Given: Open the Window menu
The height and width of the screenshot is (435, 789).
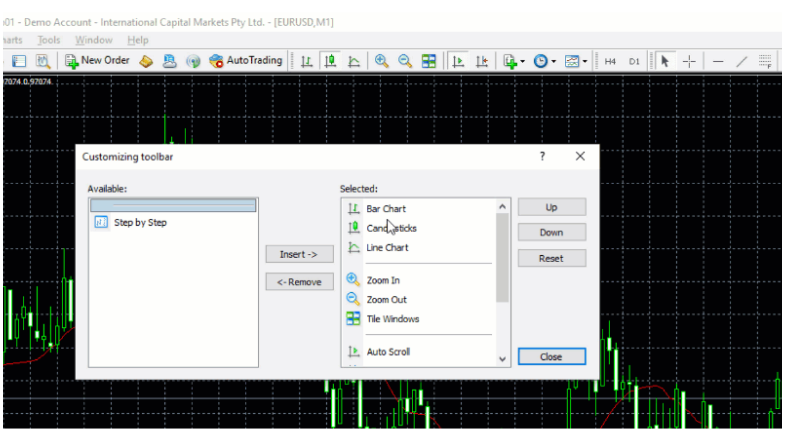Looking at the screenshot, I should (94, 40).
